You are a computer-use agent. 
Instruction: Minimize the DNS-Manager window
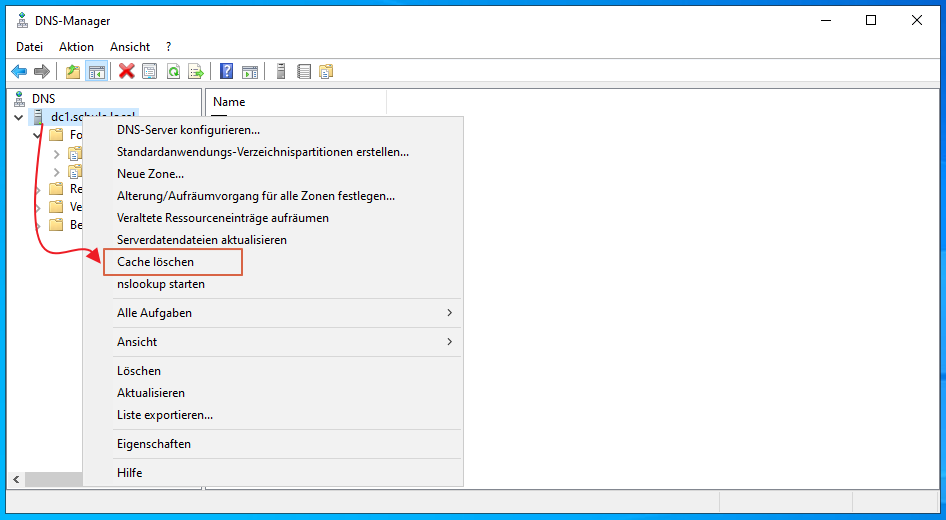(826, 21)
